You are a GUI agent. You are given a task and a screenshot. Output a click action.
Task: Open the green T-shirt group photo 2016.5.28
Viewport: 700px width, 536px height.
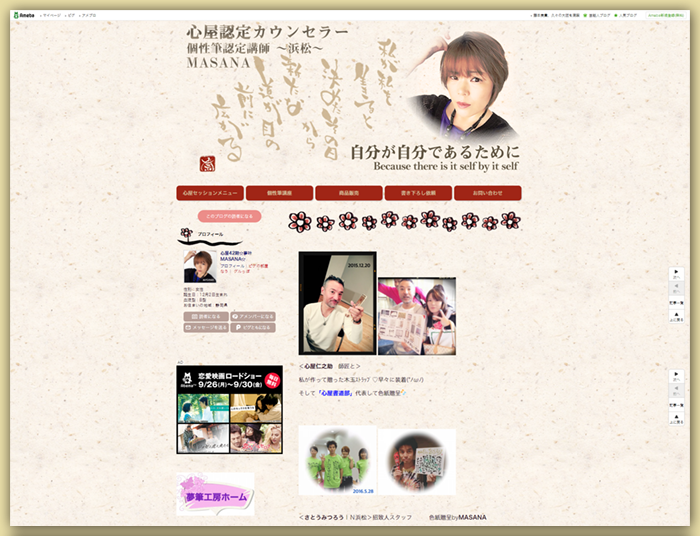click(x=338, y=460)
